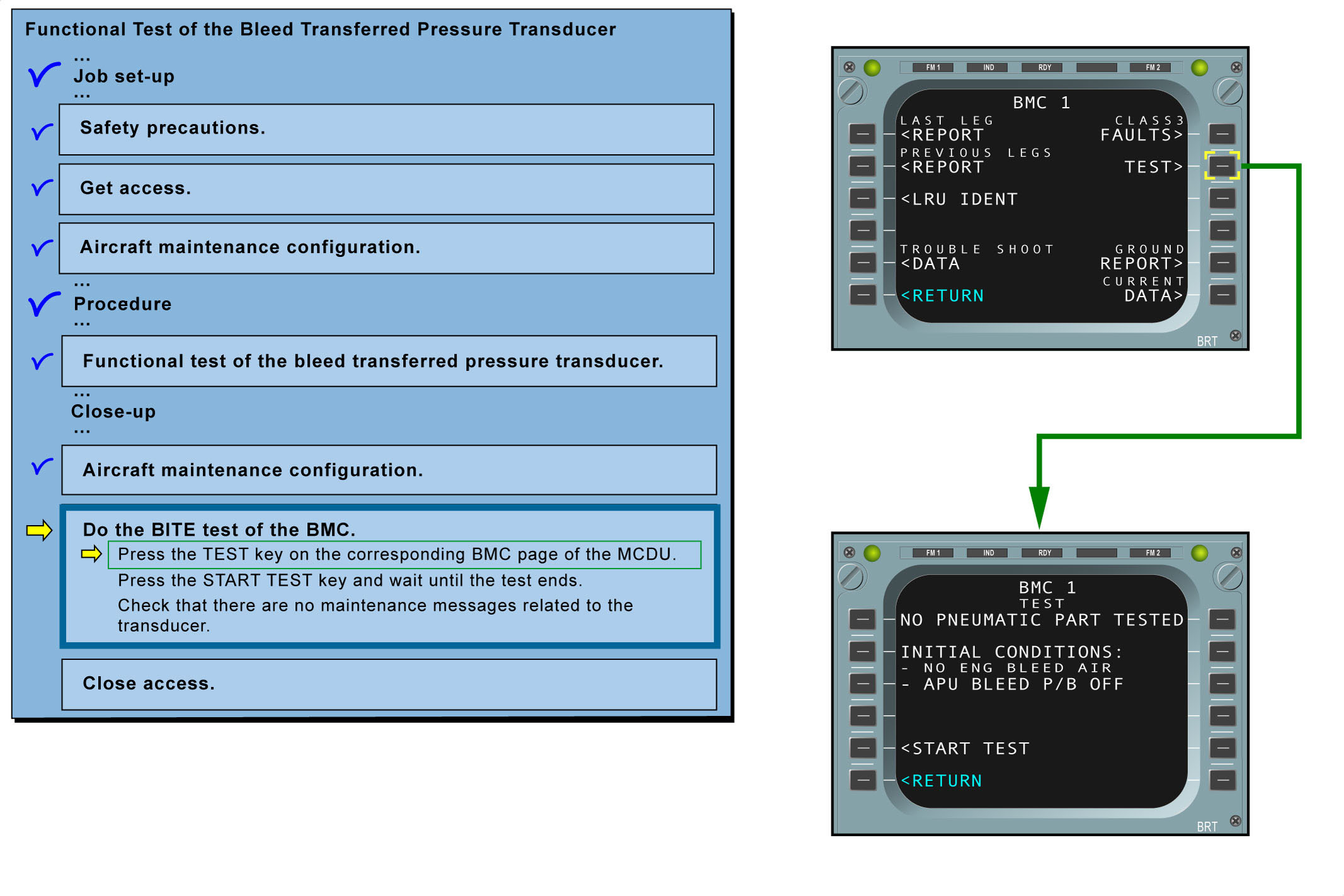Toggle the checkmark beside Get access
Image resolution: width=1344 pixels, height=896 pixels.
coord(42,187)
